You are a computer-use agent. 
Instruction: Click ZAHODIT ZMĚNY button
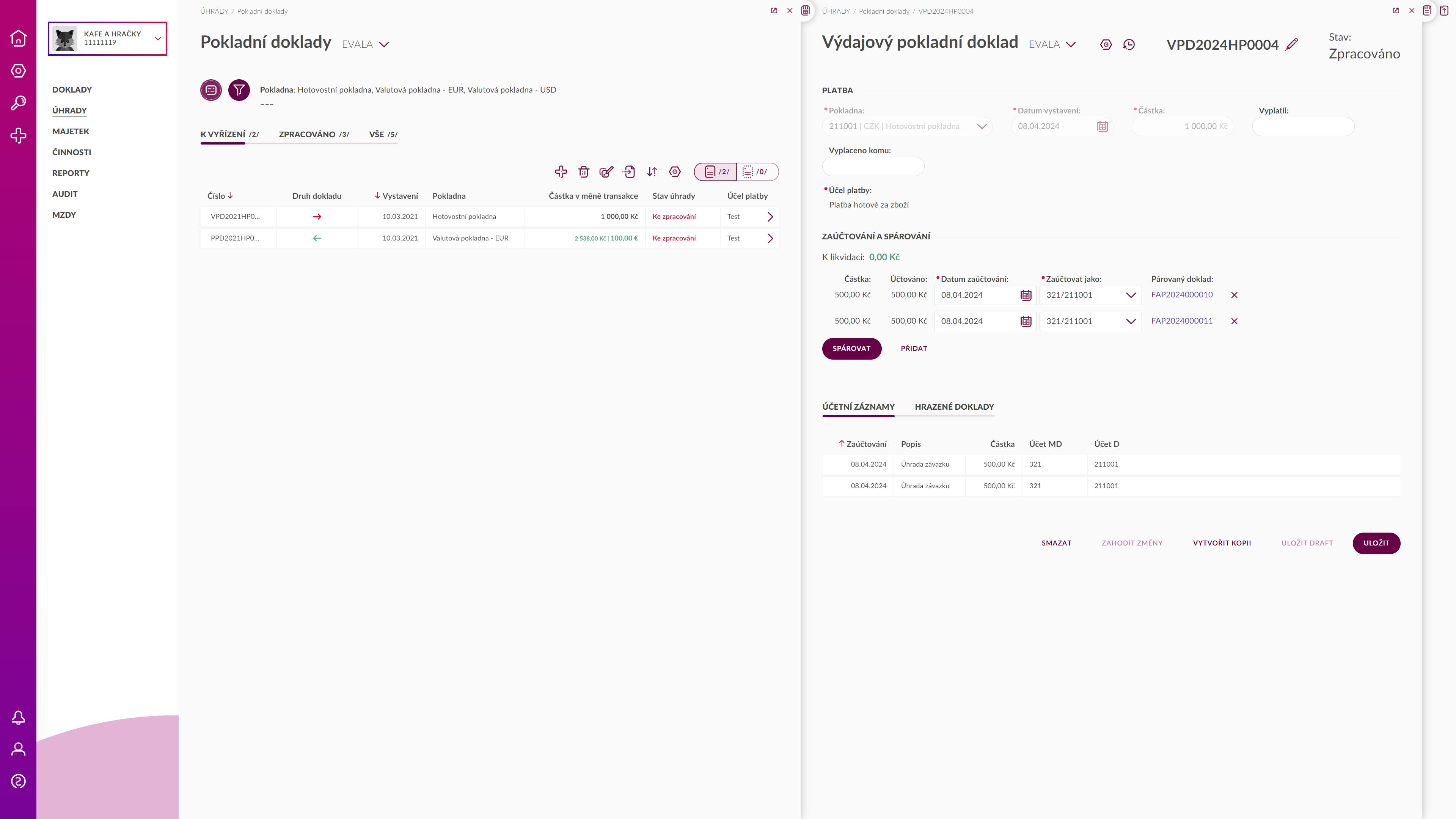[x=1132, y=543]
